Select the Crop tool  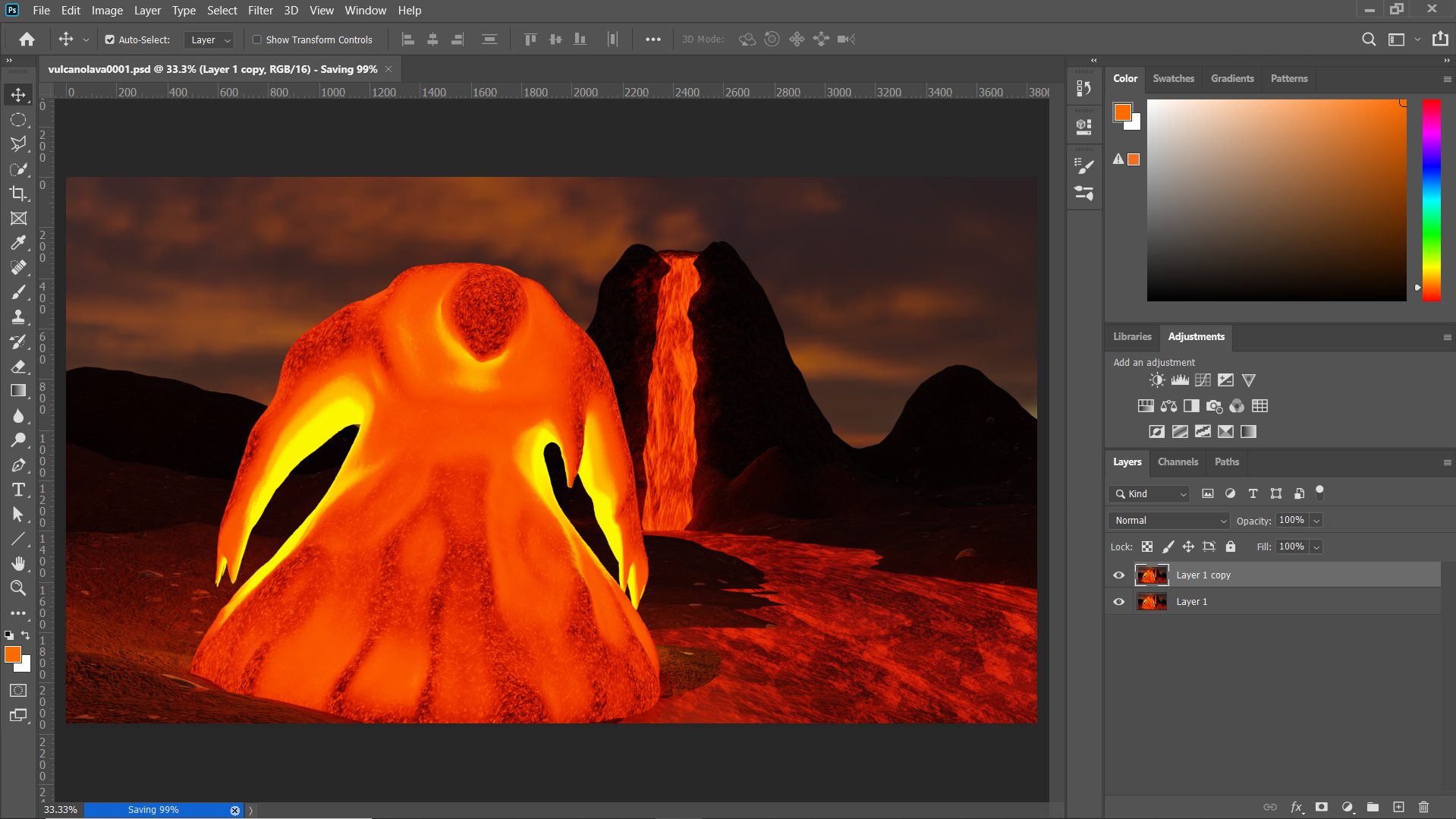tap(18, 194)
